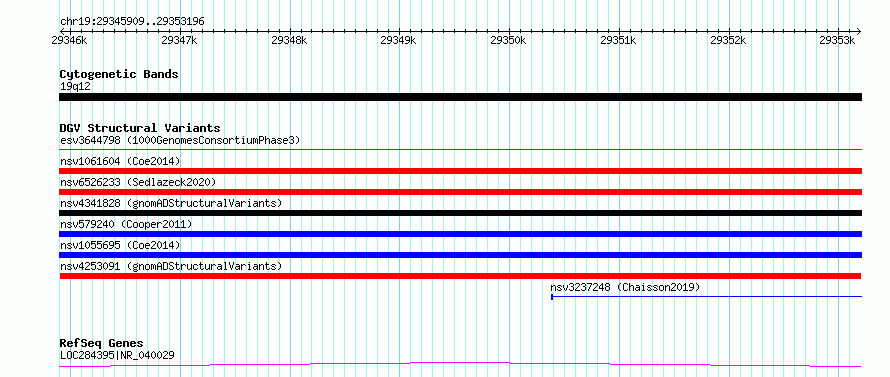Select the blue nsv579240 variant bar

click(460, 234)
